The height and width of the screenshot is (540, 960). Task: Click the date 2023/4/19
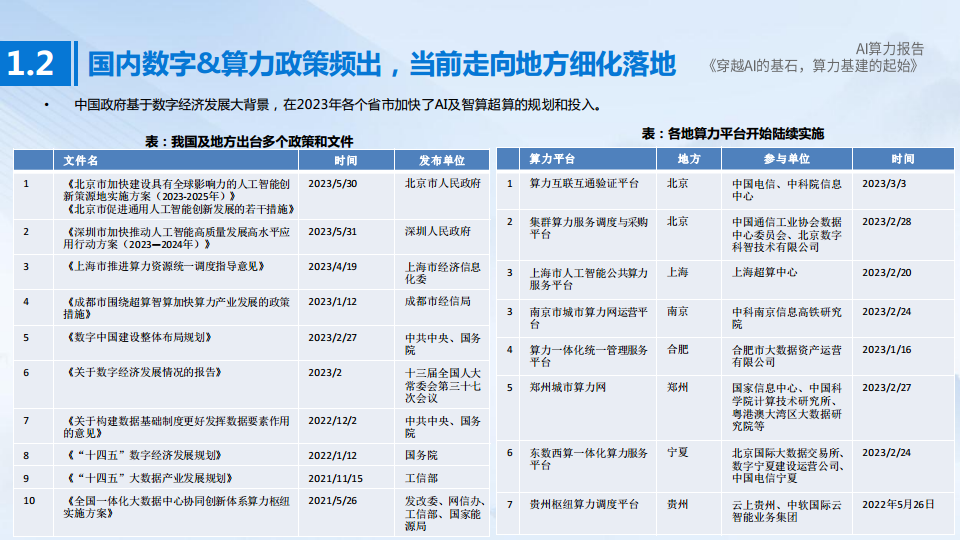332,267
